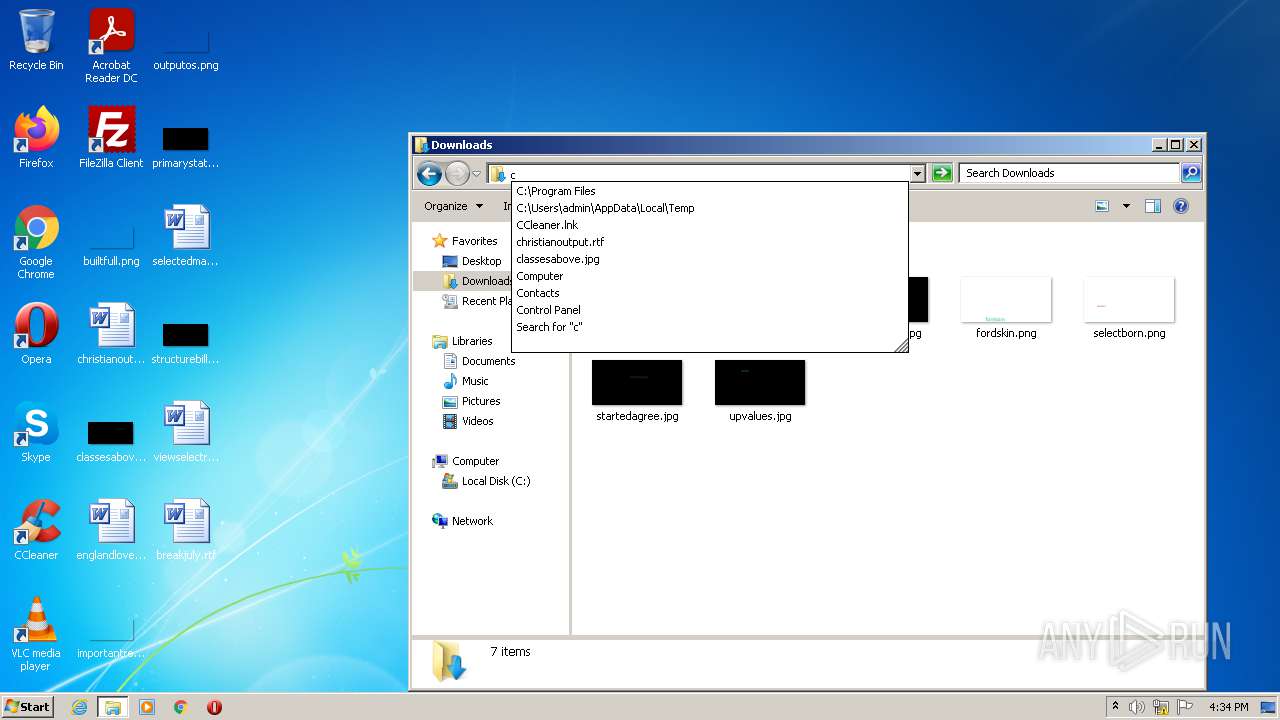Choose C:\Program Files suggestion
Image resolution: width=1280 pixels, height=720 pixels.
tap(709, 191)
